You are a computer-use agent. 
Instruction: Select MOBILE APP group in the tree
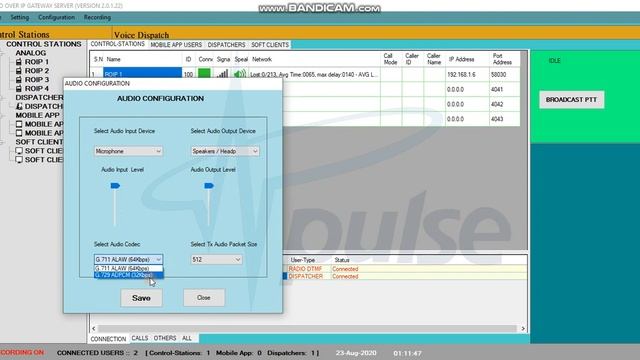tap(38, 115)
